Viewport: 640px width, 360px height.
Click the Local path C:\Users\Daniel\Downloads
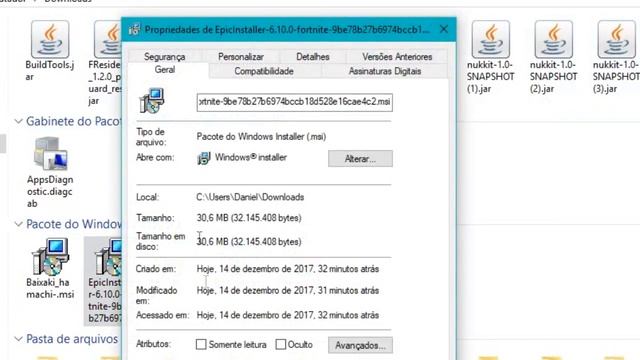tap(250, 197)
